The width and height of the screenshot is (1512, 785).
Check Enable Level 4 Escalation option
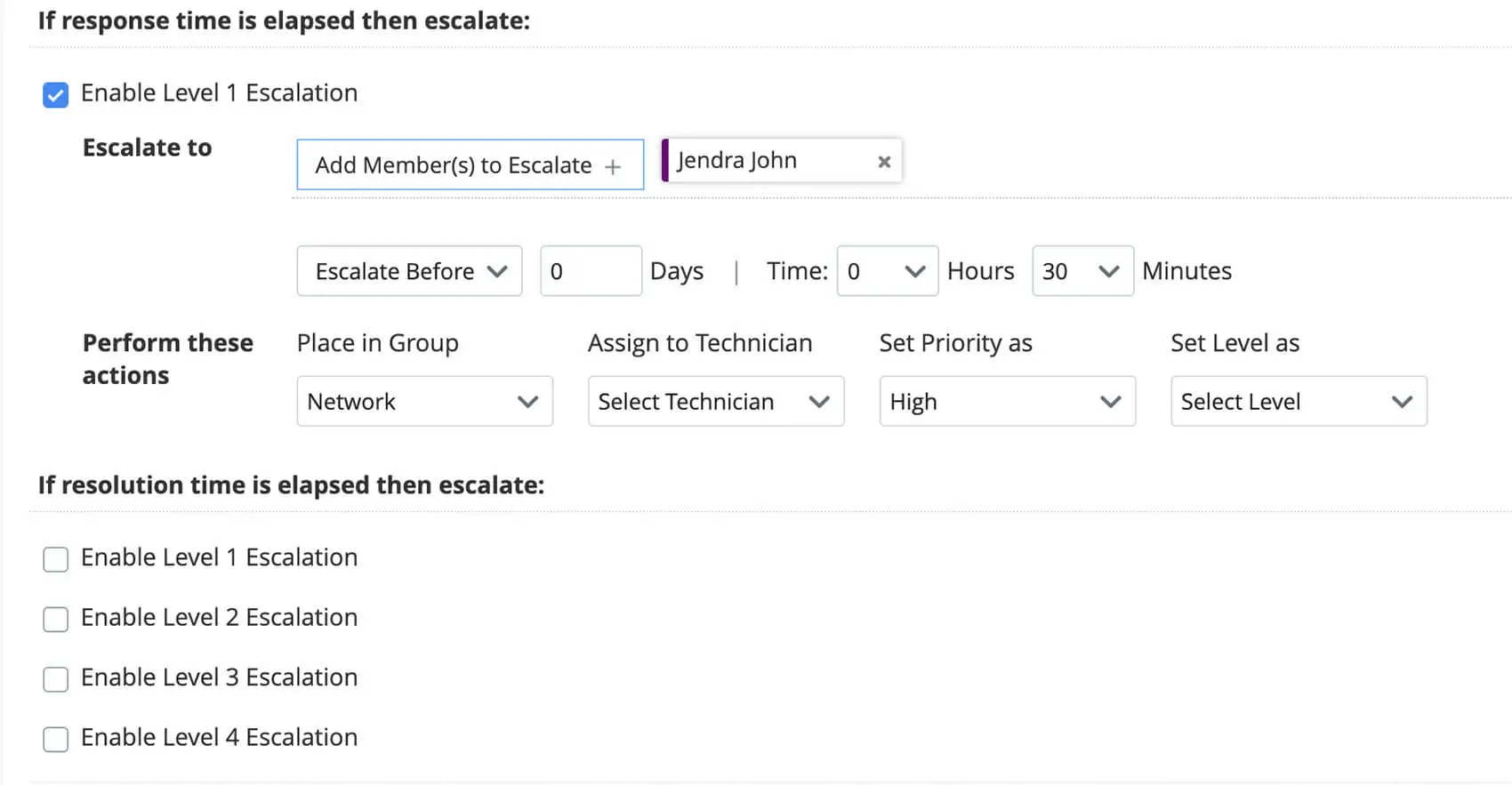55,739
